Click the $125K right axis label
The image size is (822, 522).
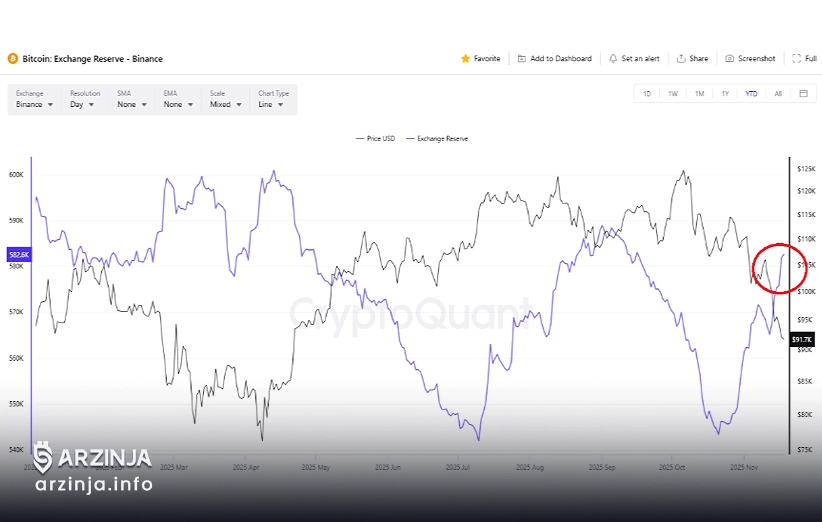[806, 169]
